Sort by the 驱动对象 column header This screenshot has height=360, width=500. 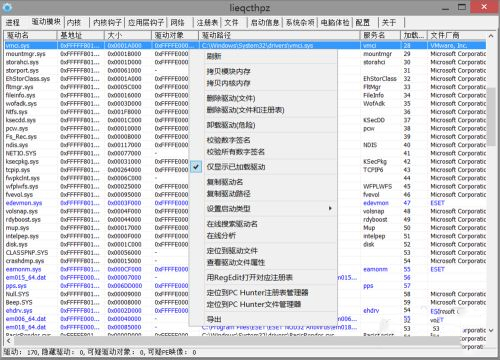tap(175, 35)
